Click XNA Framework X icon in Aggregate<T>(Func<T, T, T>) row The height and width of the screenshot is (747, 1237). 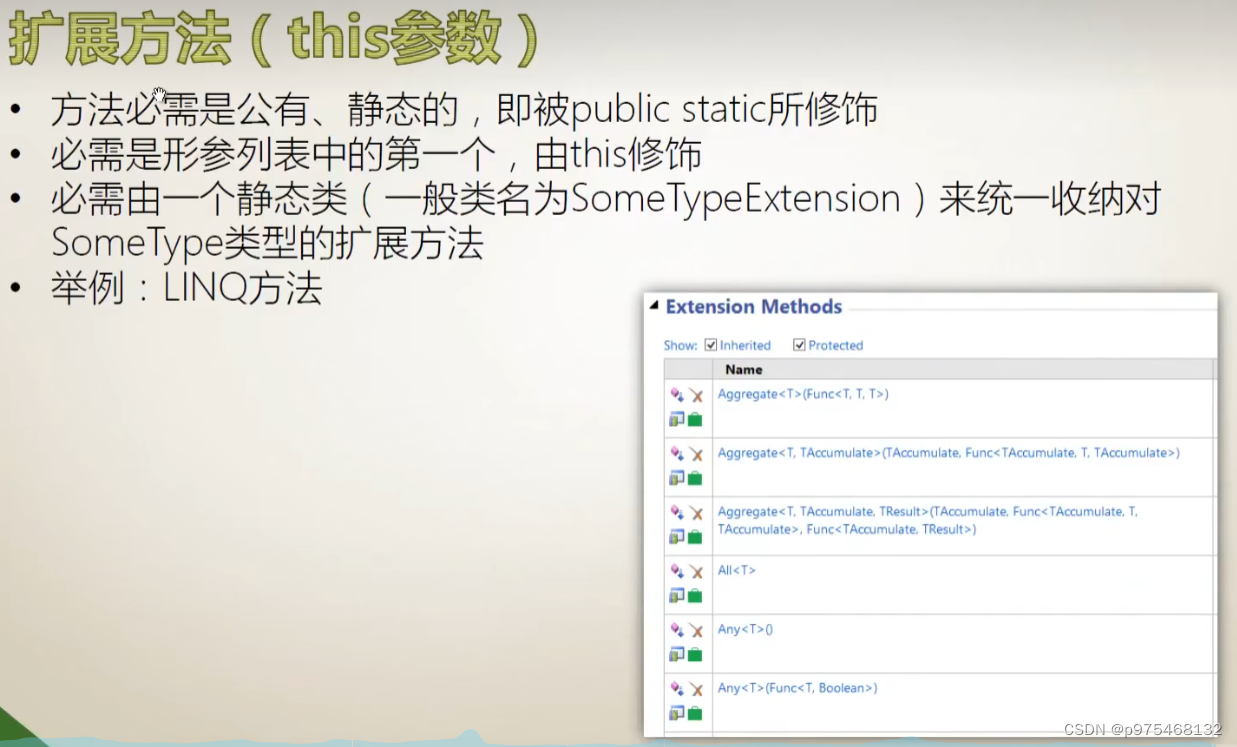[696, 396]
